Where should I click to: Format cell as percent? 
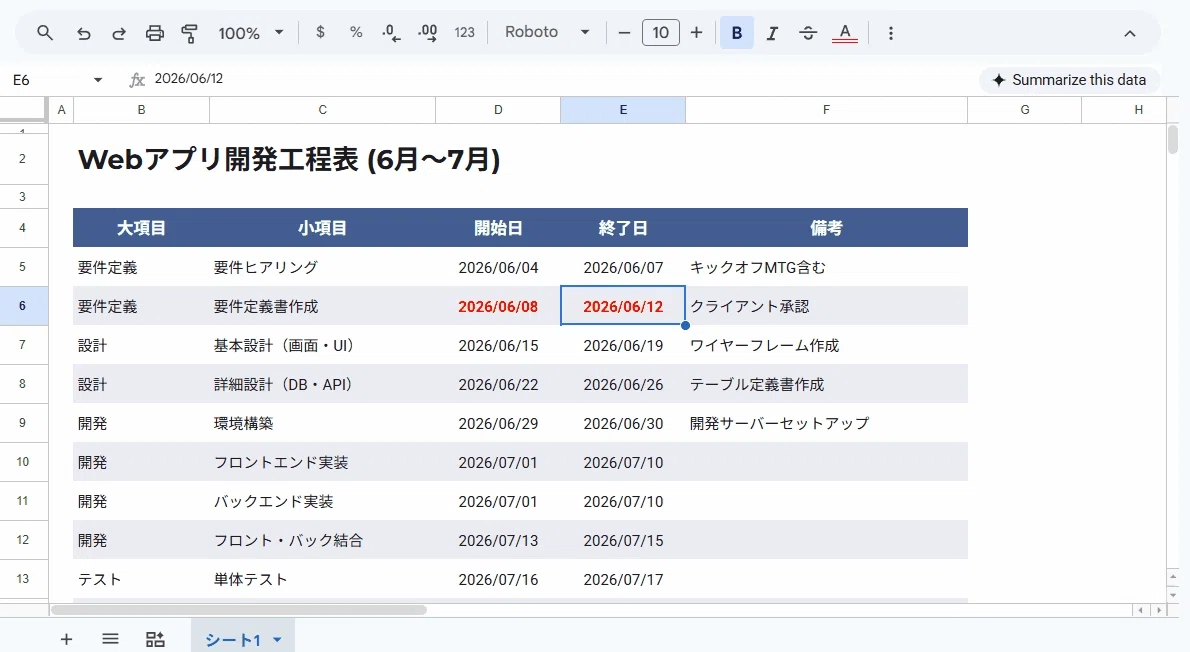click(356, 32)
